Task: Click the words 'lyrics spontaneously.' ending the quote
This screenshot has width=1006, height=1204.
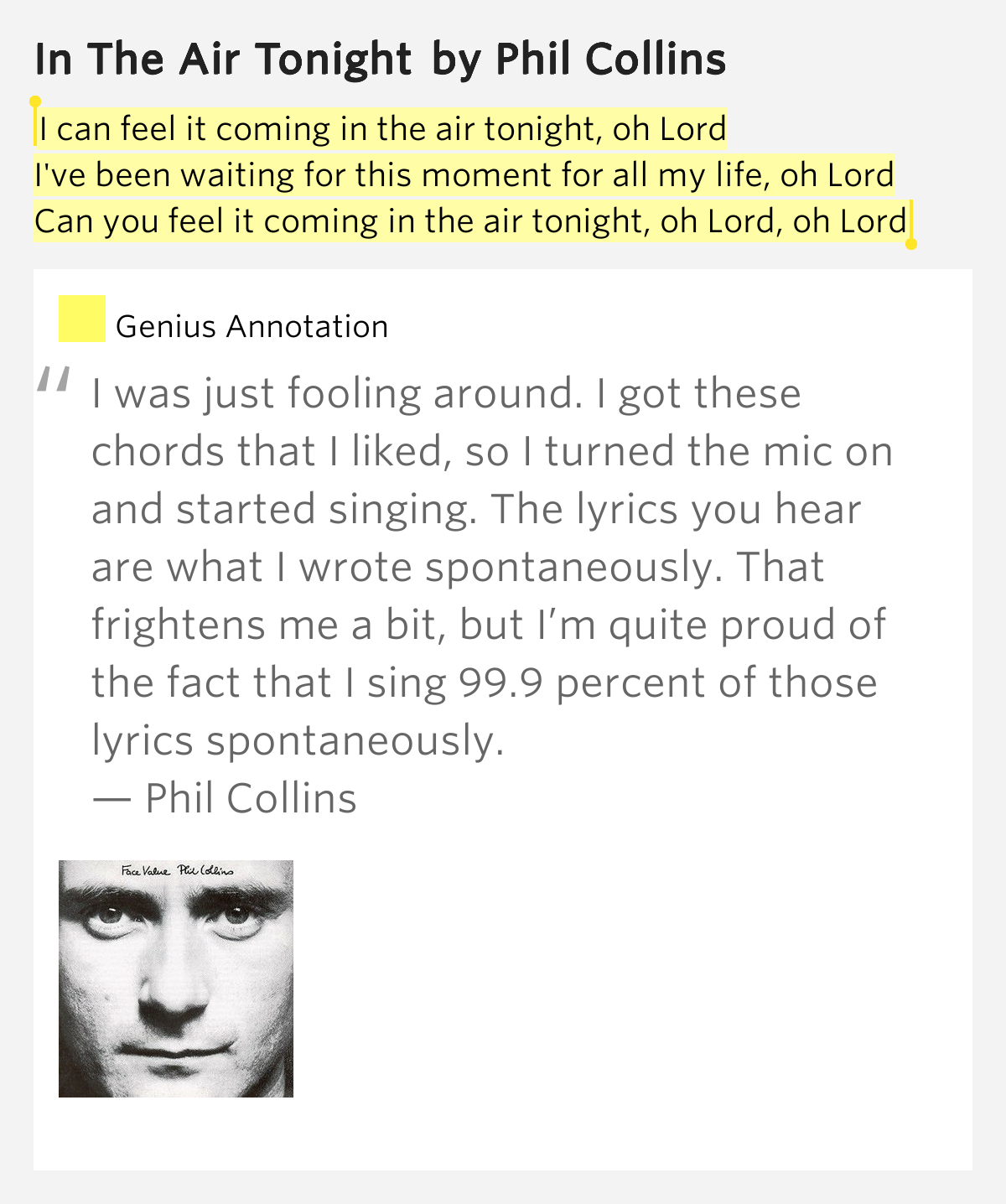Action: click(x=298, y=740)
